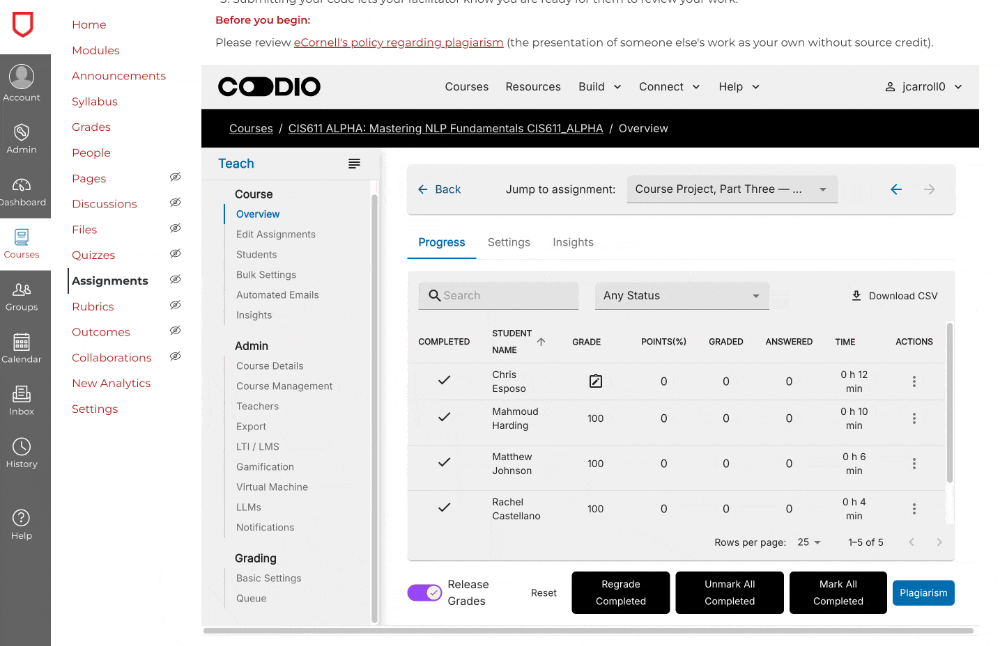Click the blue Plagiarism button
1000x646 pixels.
923,593
